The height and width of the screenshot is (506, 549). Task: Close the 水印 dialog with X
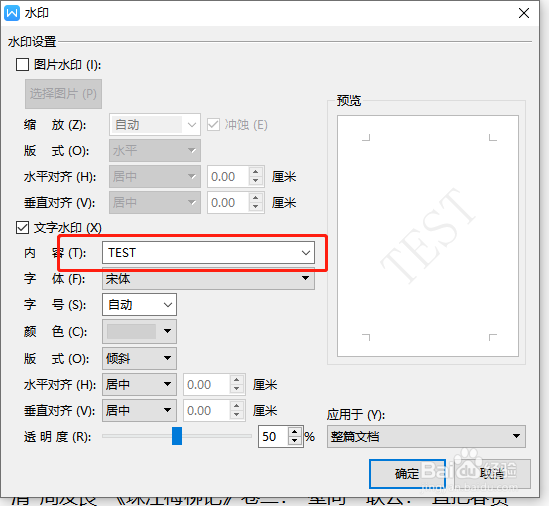point(524,13)
